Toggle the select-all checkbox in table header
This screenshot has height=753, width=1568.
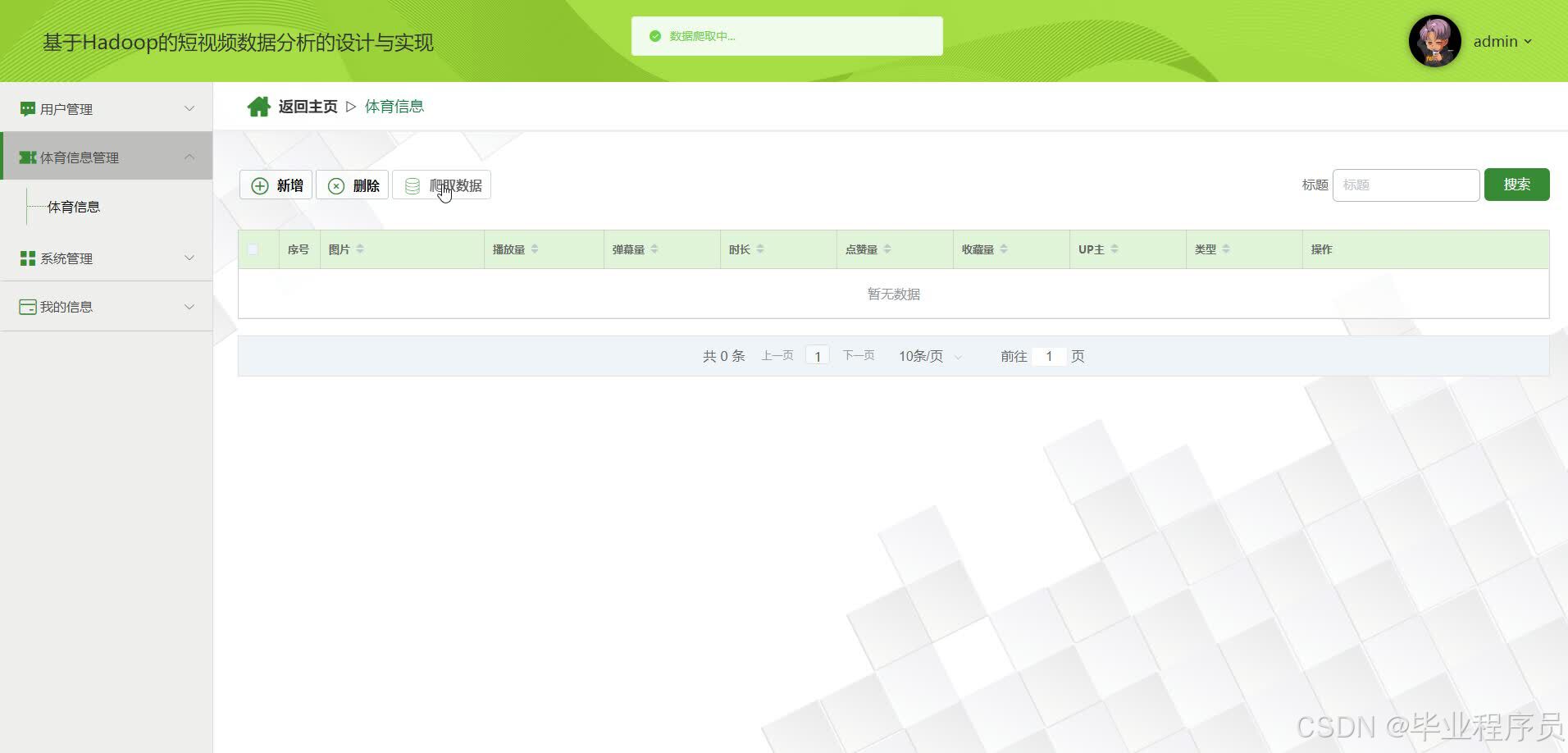point(253,249)
